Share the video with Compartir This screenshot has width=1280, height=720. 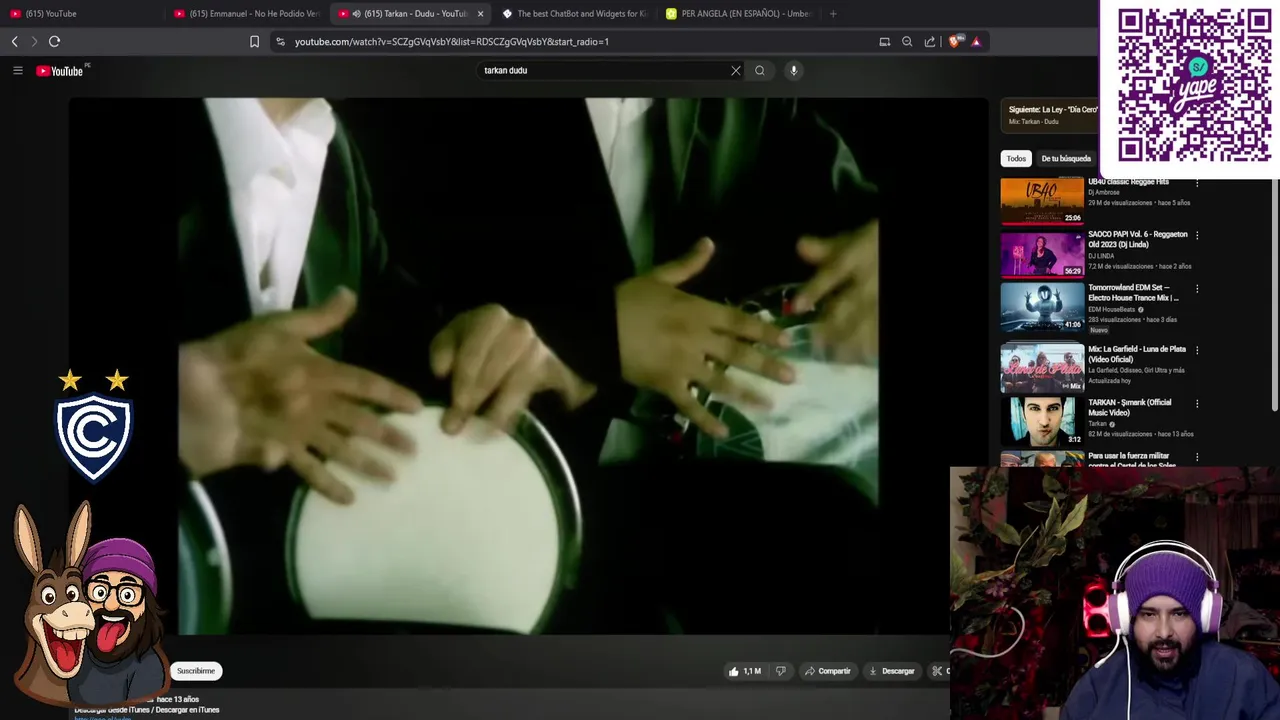(828, 671)
